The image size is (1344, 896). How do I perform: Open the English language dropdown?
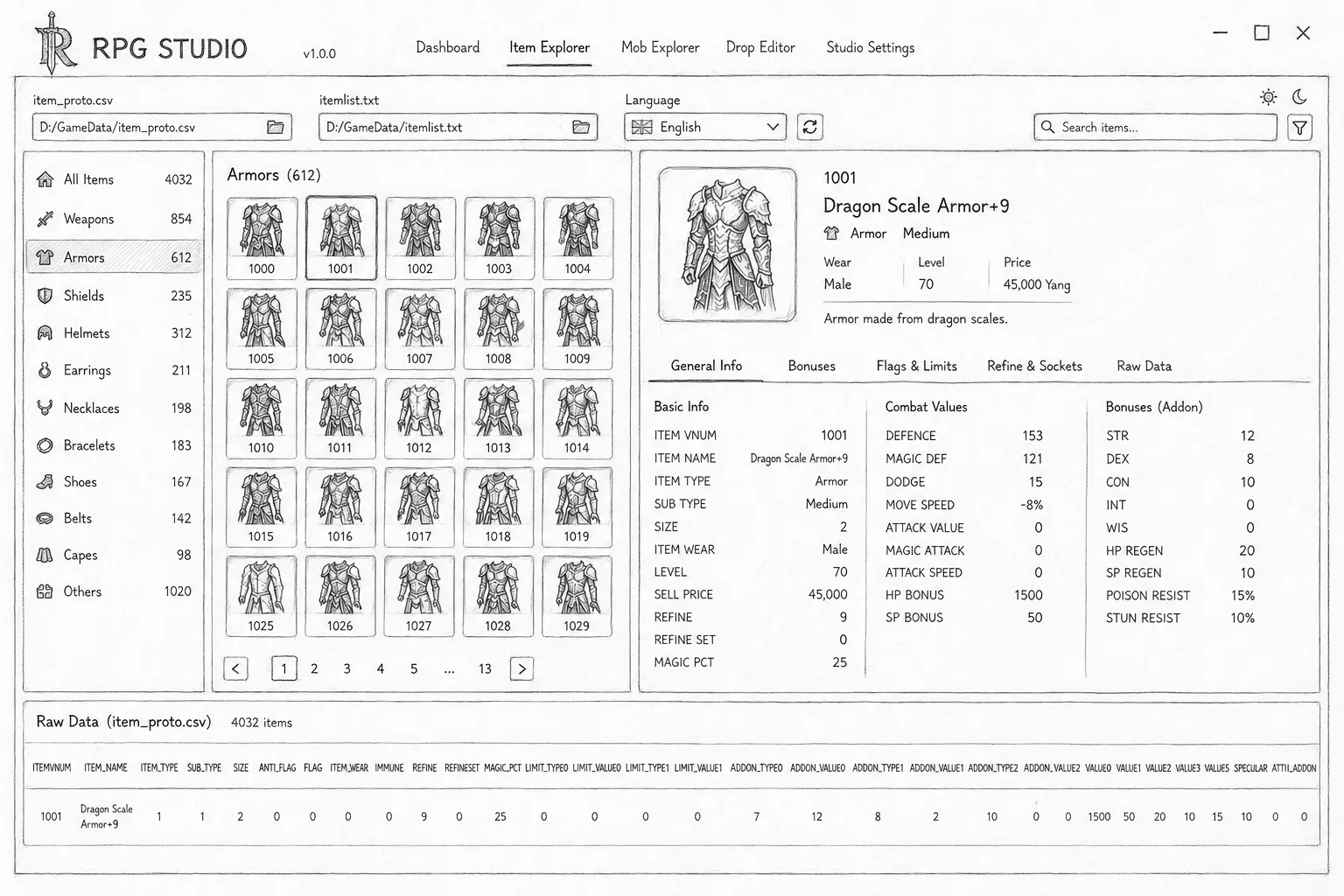point(705,127)
